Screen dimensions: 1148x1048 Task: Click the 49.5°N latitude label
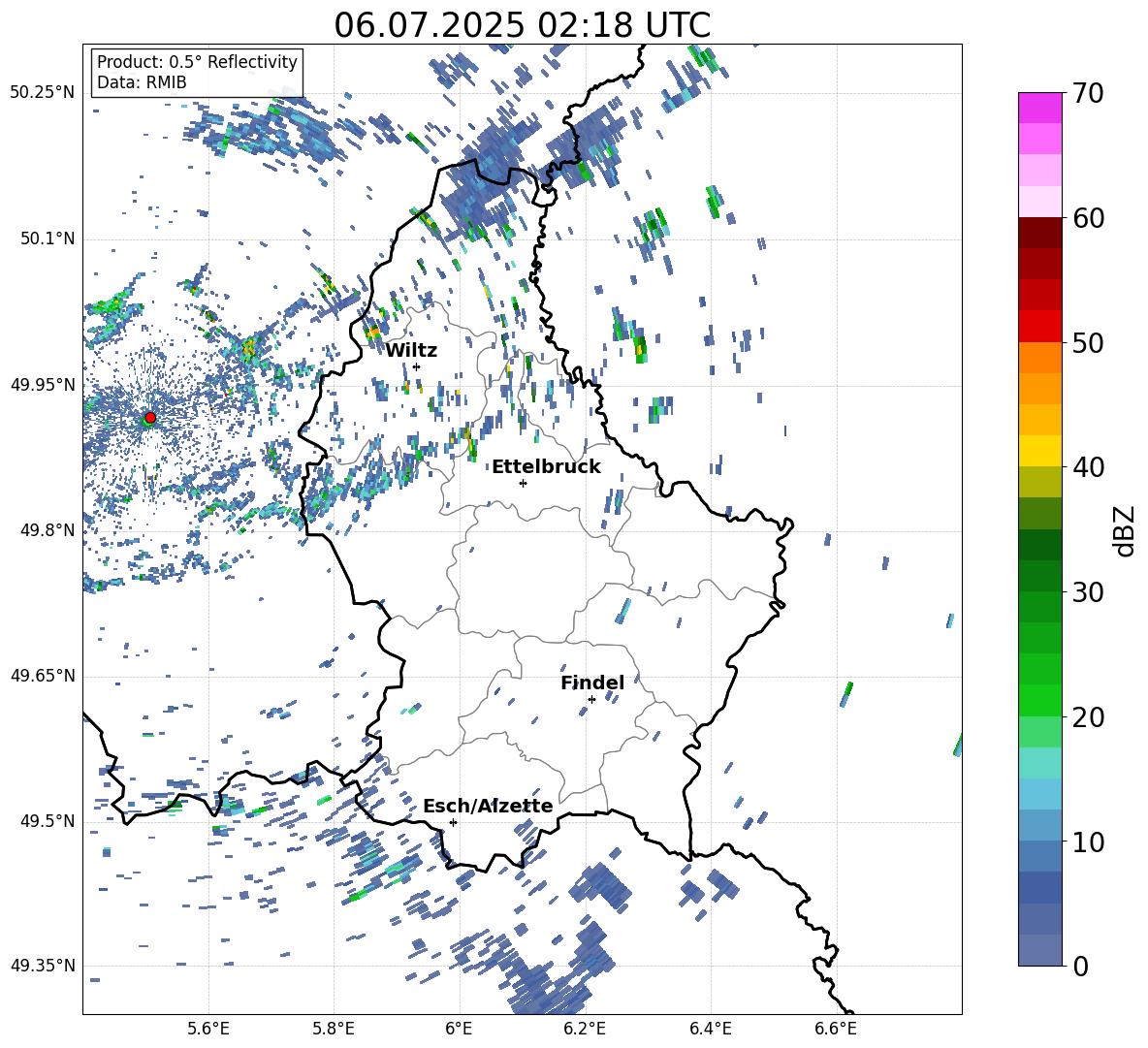pyautogui.click(x=48, y=821)
